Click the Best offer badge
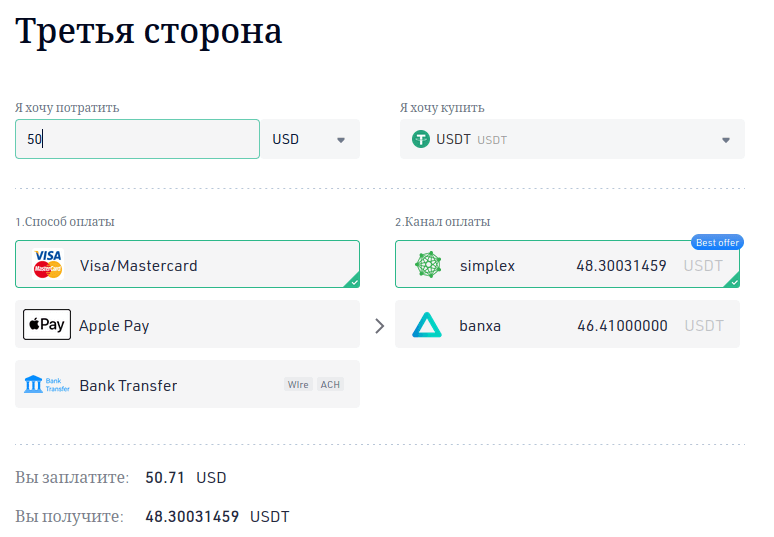 717,242
